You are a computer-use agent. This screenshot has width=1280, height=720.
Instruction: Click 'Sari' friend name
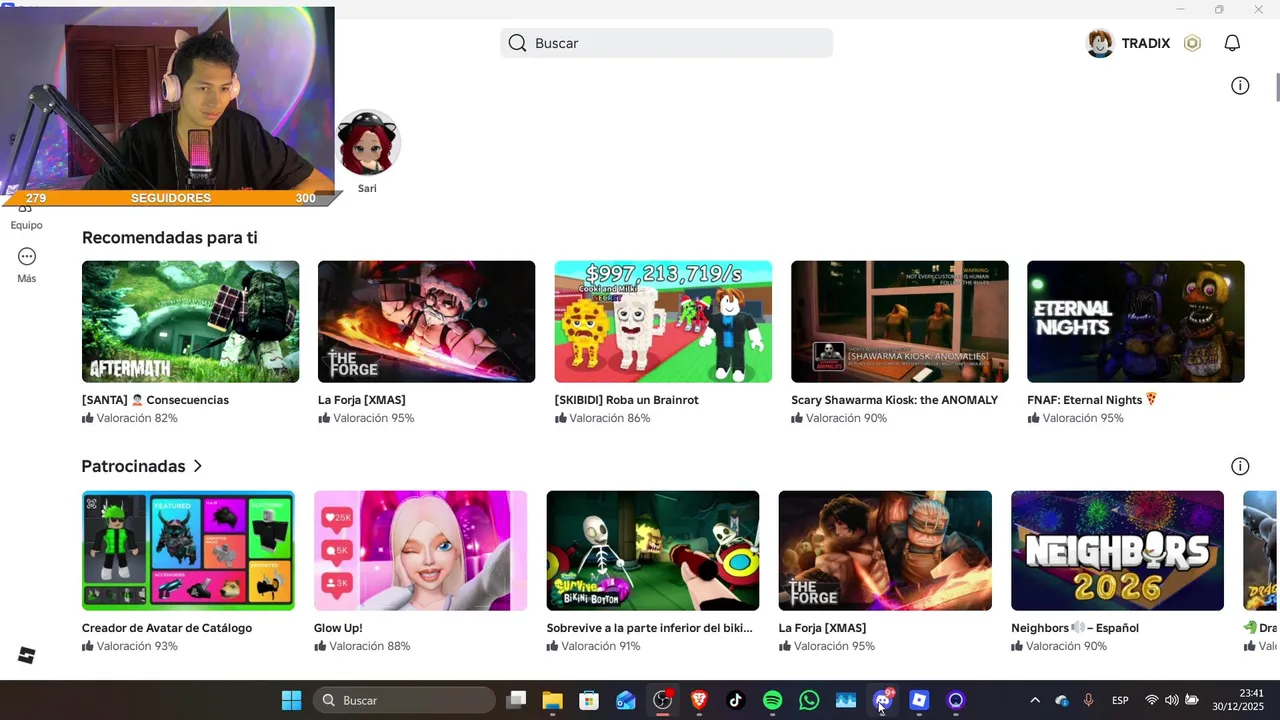(367, 188)
